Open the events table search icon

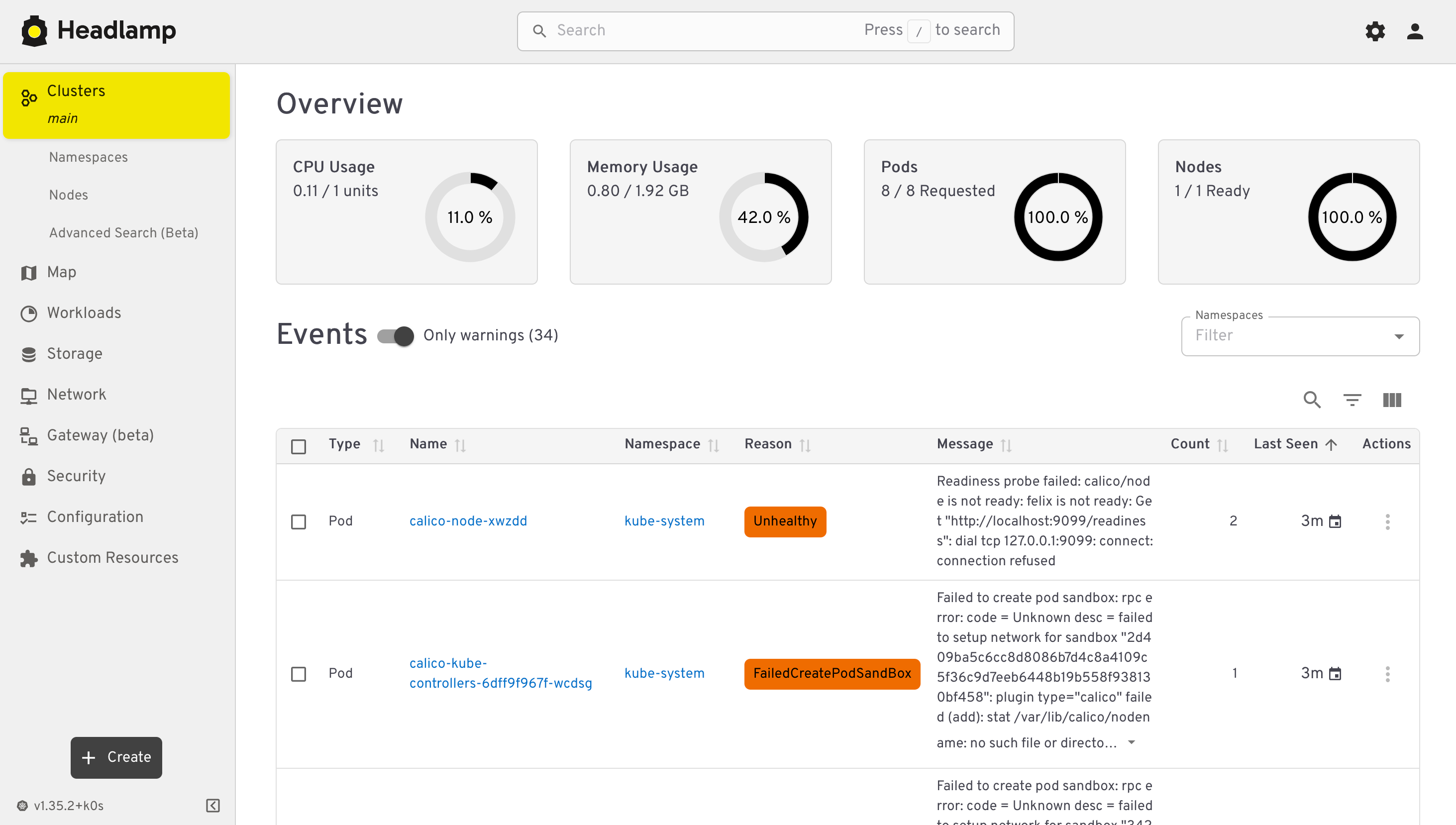1312,400
